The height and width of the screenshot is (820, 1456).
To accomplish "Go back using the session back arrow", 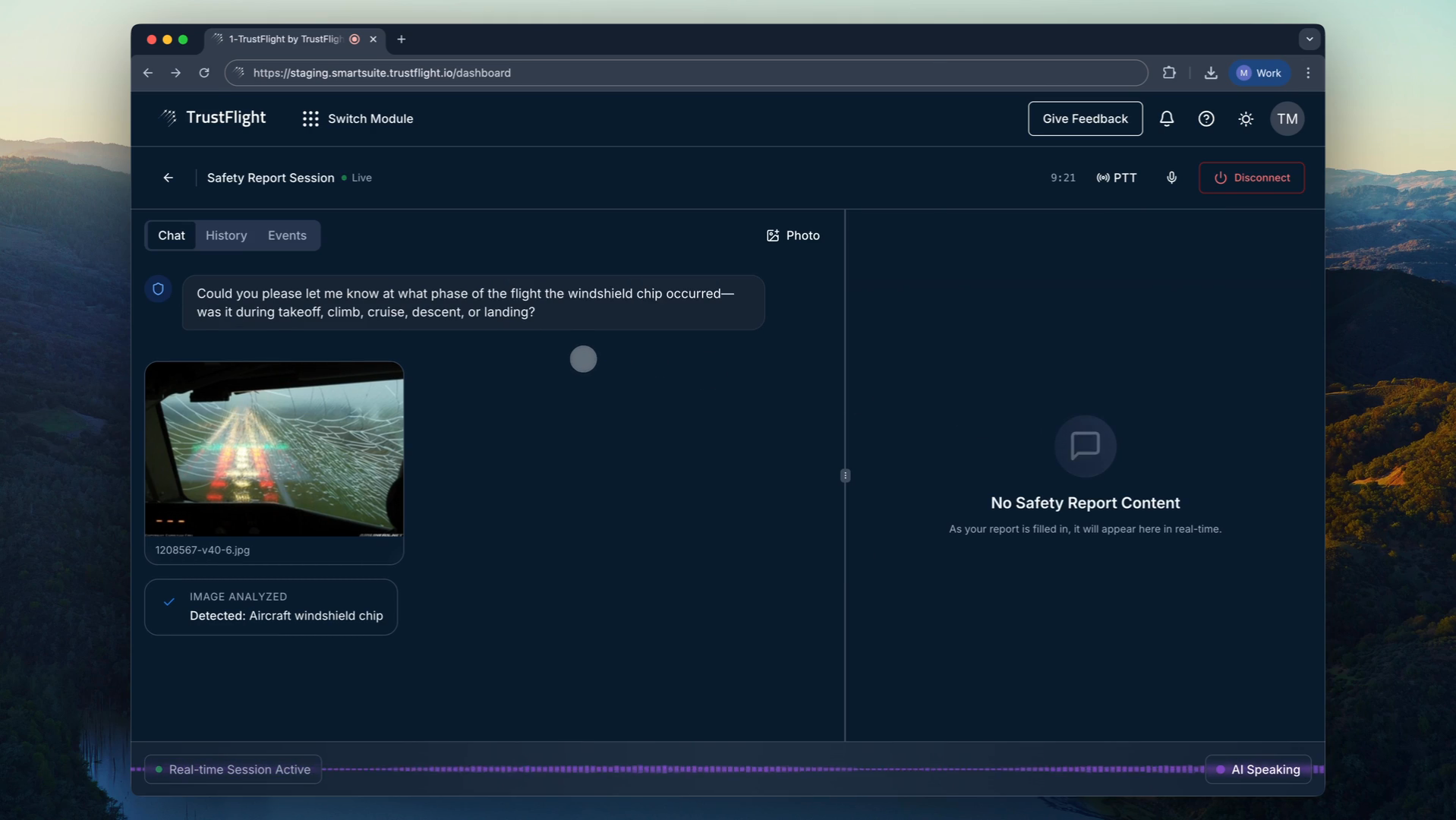I will (169, 178).
